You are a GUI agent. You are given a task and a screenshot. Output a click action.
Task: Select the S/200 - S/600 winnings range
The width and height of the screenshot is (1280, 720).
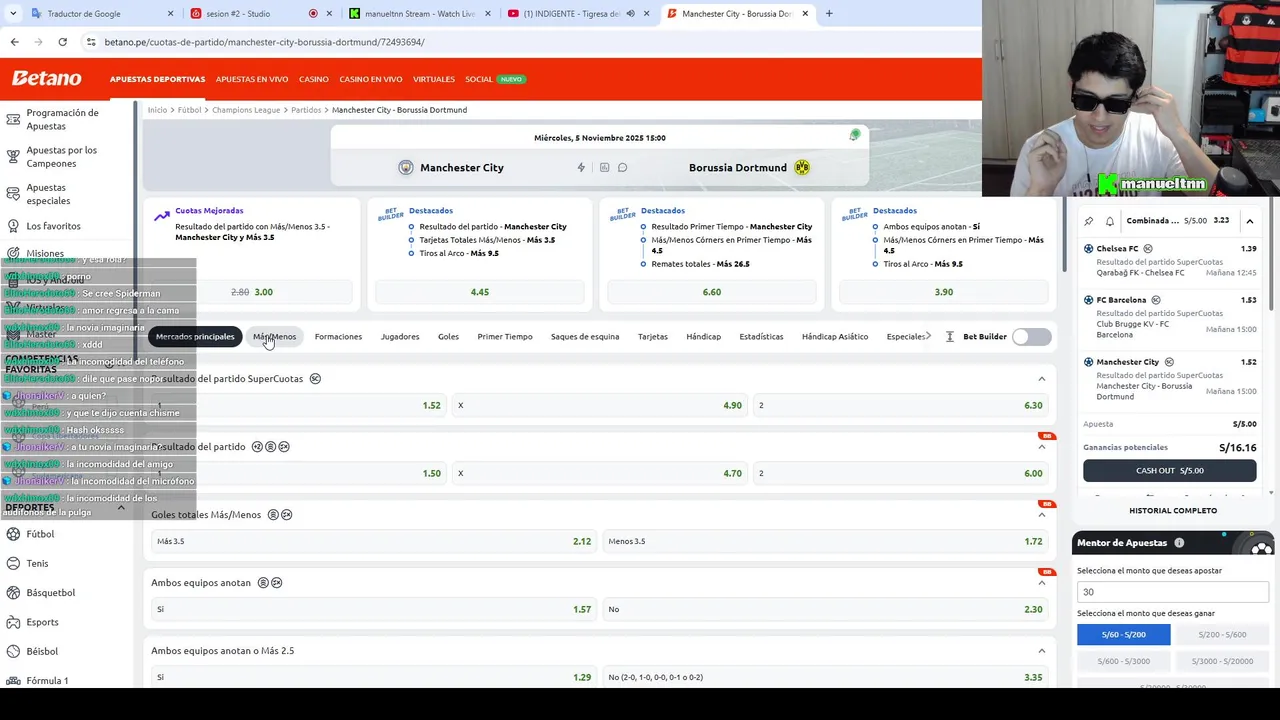[x=1222, y=635]
